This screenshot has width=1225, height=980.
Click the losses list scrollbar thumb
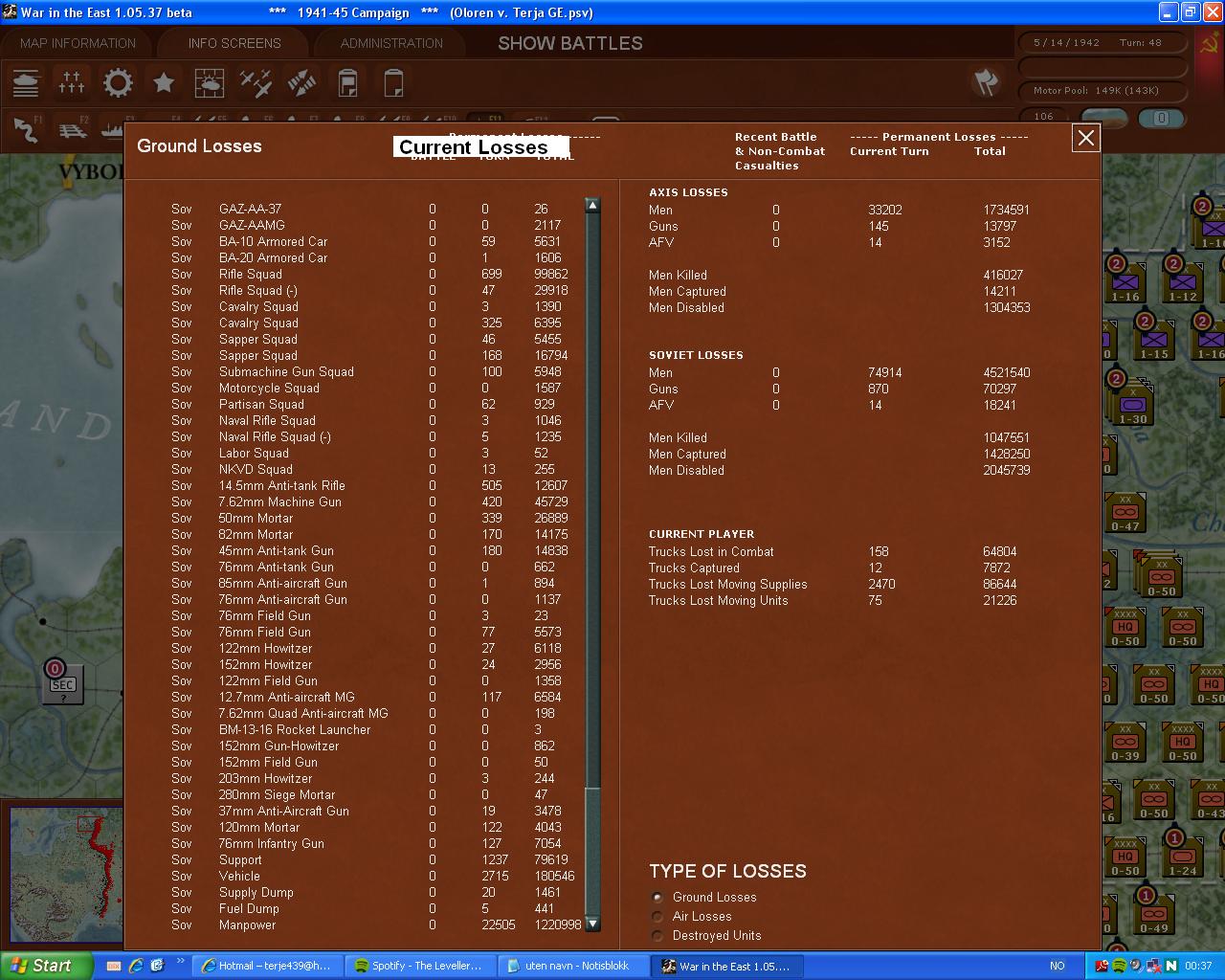click(592, 850)
